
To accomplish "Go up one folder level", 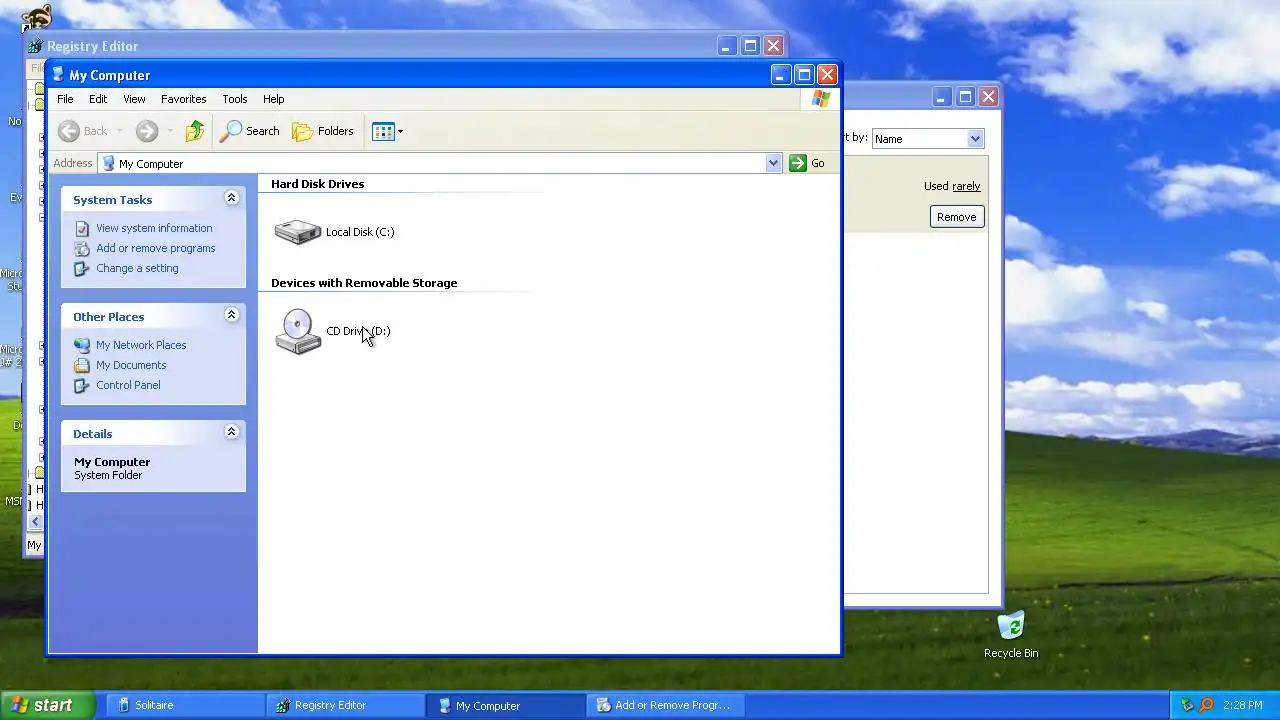I will pos(194,131).
